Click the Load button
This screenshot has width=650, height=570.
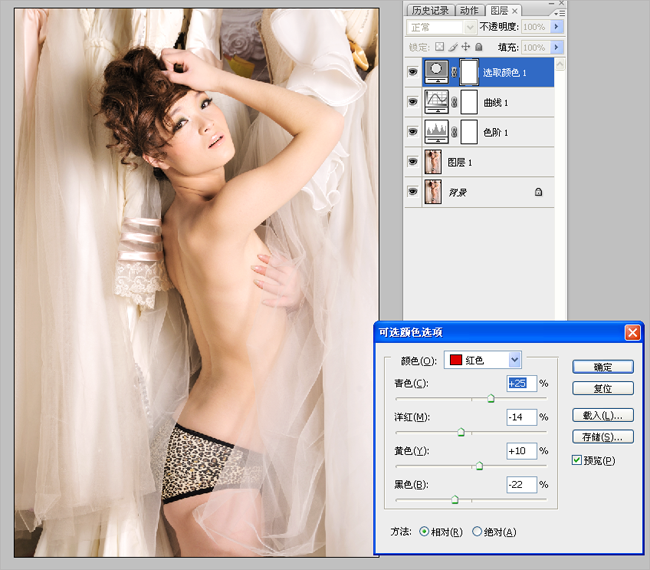pyautogui.click(x=603, y=415)
